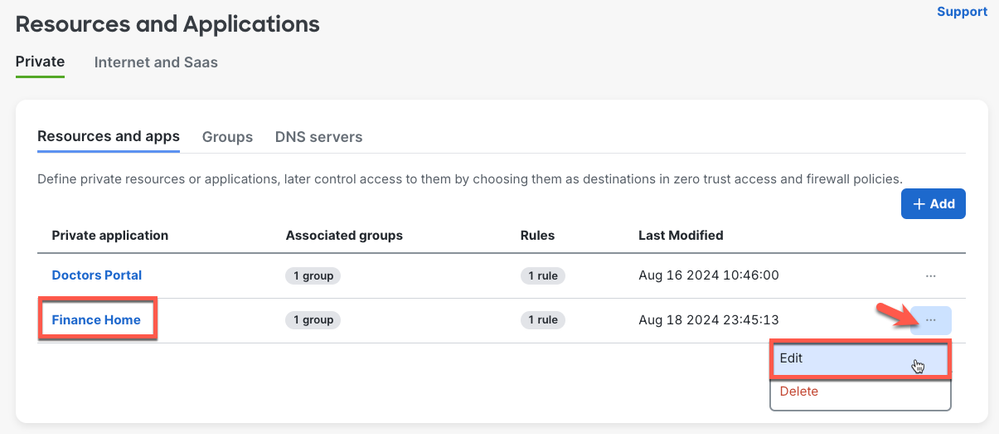Click the Associated groups column header
Viewport: 999px width, 434px height.
click(x=344, y=236)
